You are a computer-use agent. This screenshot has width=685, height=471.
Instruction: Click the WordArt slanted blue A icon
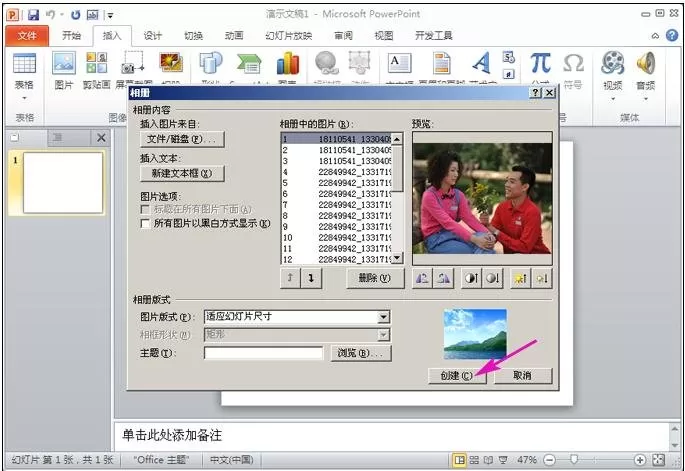[x=481, y=63]
